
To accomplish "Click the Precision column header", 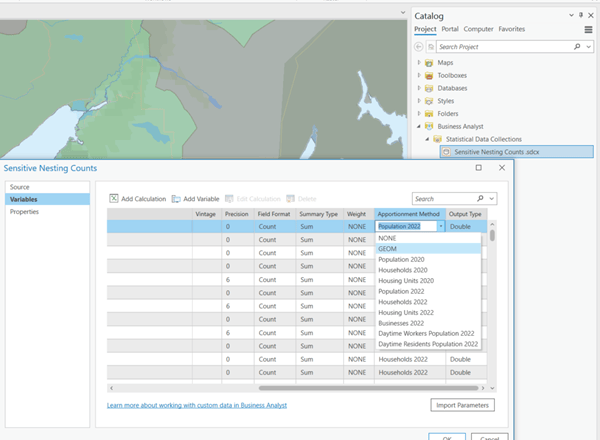I will point(236,214).
